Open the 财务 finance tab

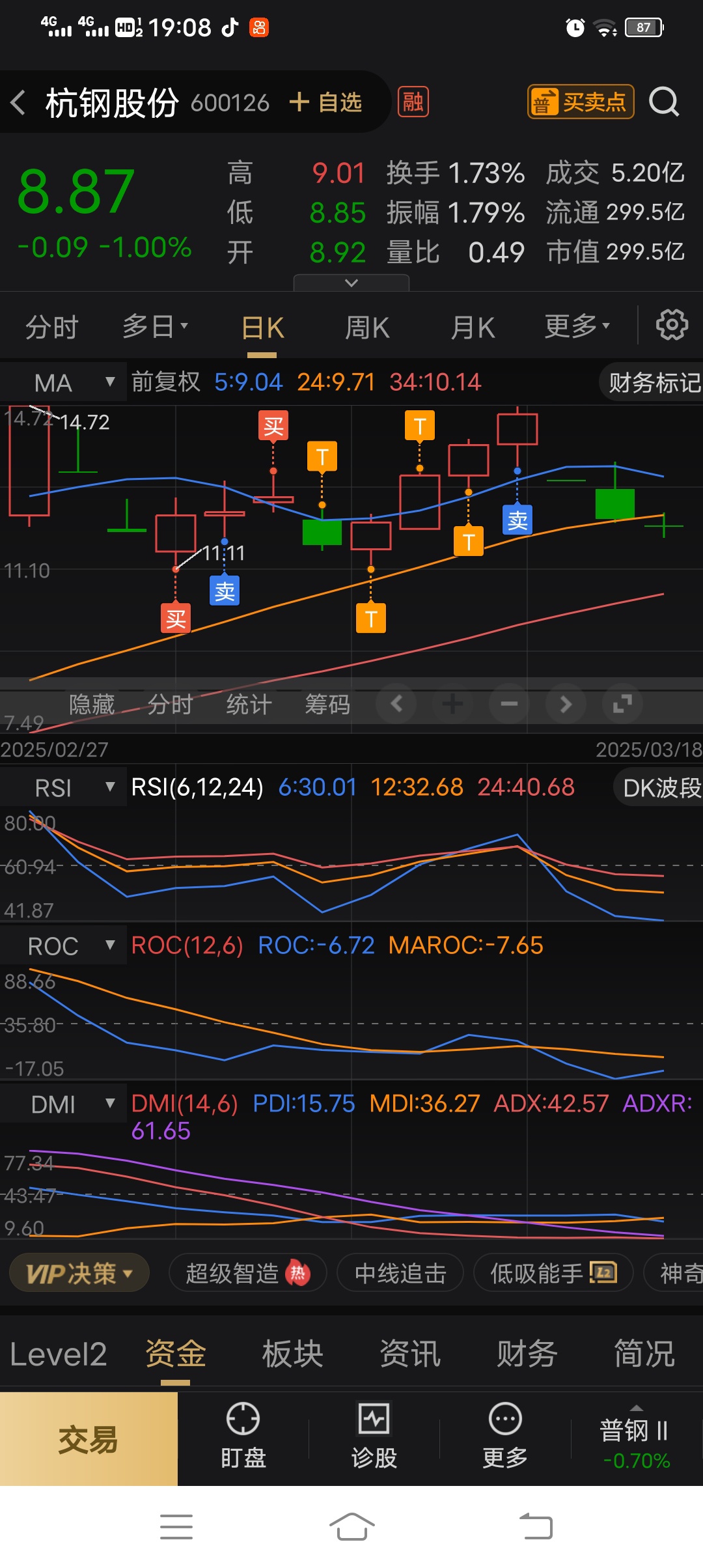pyautogui.click(x=527, y=1354)
